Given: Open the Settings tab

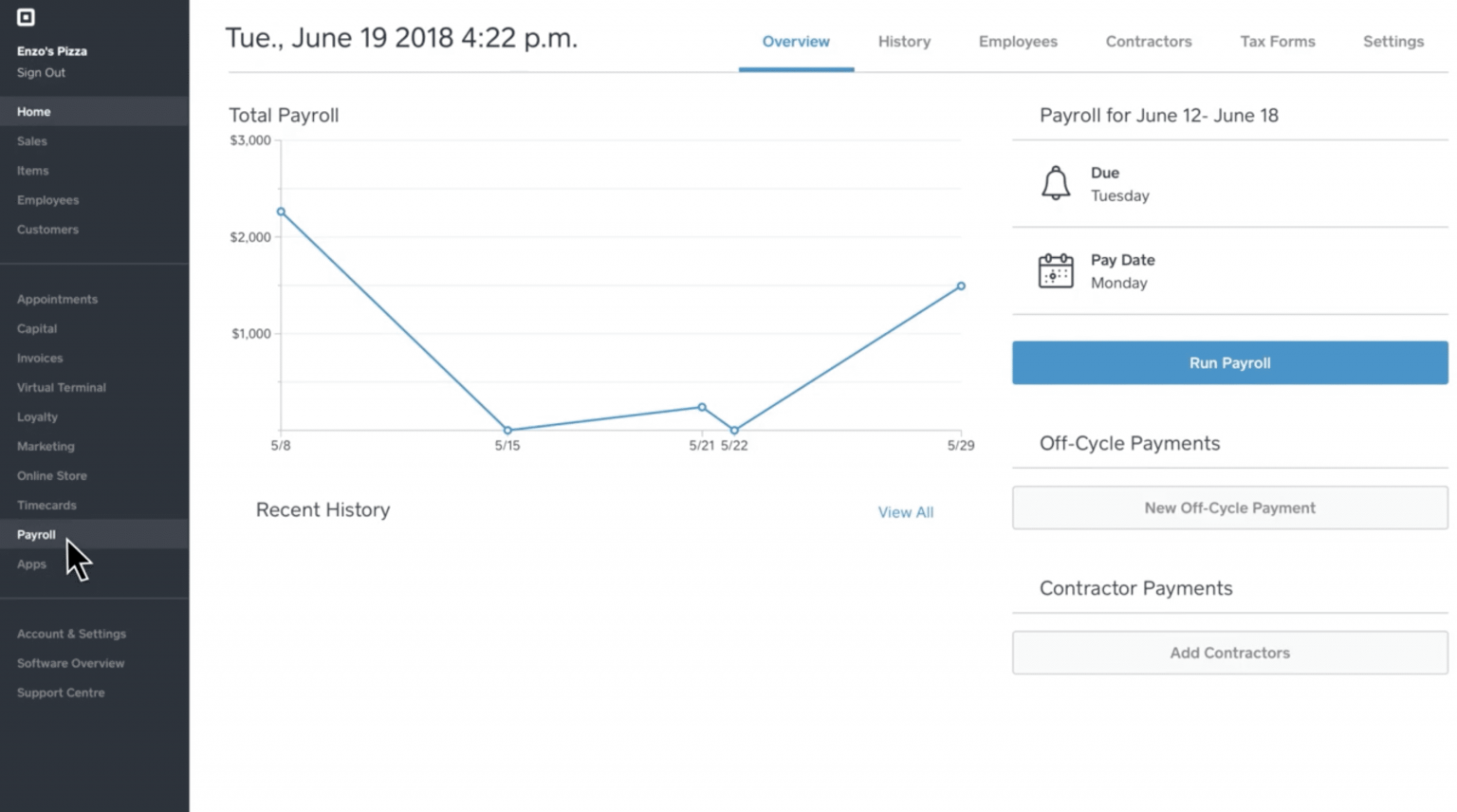Looking at the screenshot, I should 1392,42.
